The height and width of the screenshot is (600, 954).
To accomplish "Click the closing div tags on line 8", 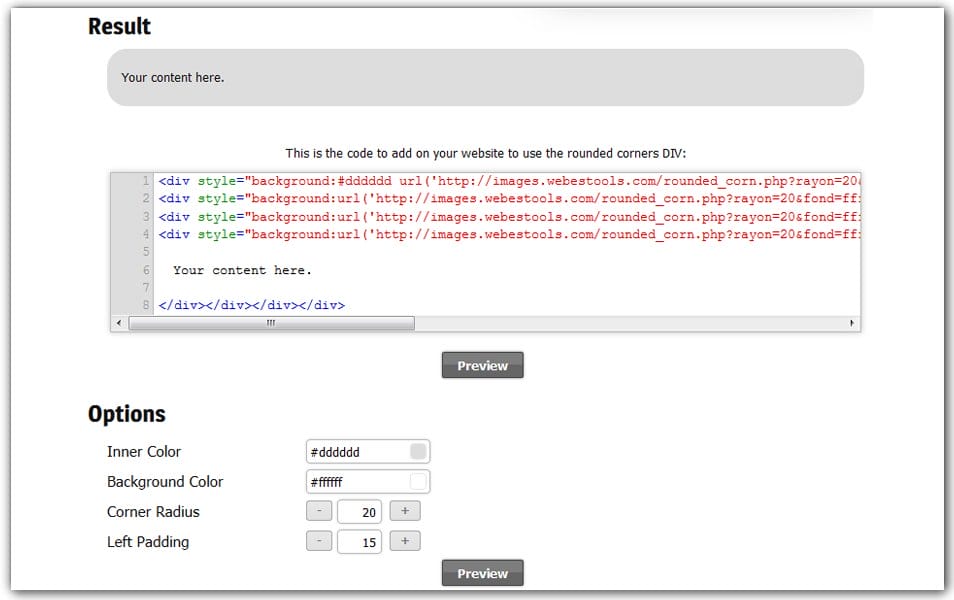I will 251,305.
